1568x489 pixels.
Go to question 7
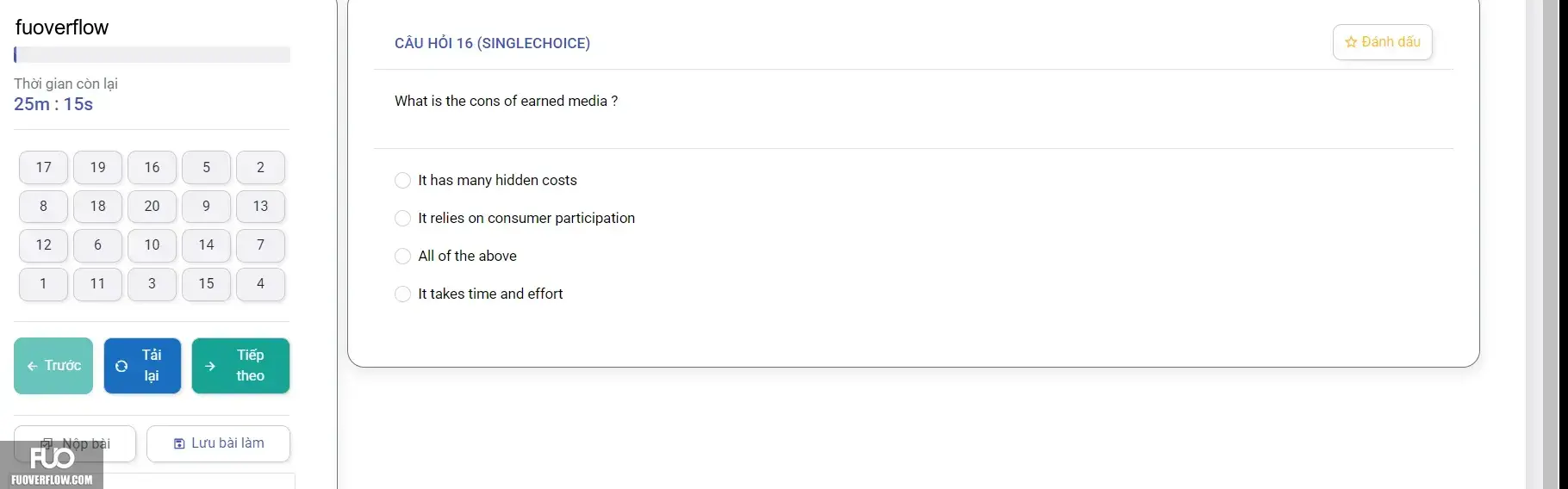pyautogui.click(x=260, y=244)
